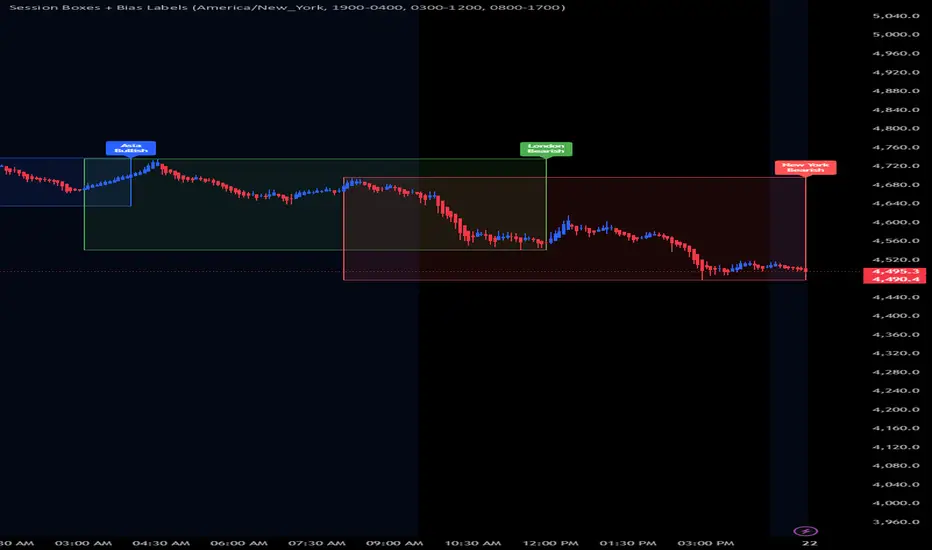Image resolution: width=932 pixels, height=550 pixels.
Task: Click the 4,320.0 price axis label
Action: tap(896, 353)
